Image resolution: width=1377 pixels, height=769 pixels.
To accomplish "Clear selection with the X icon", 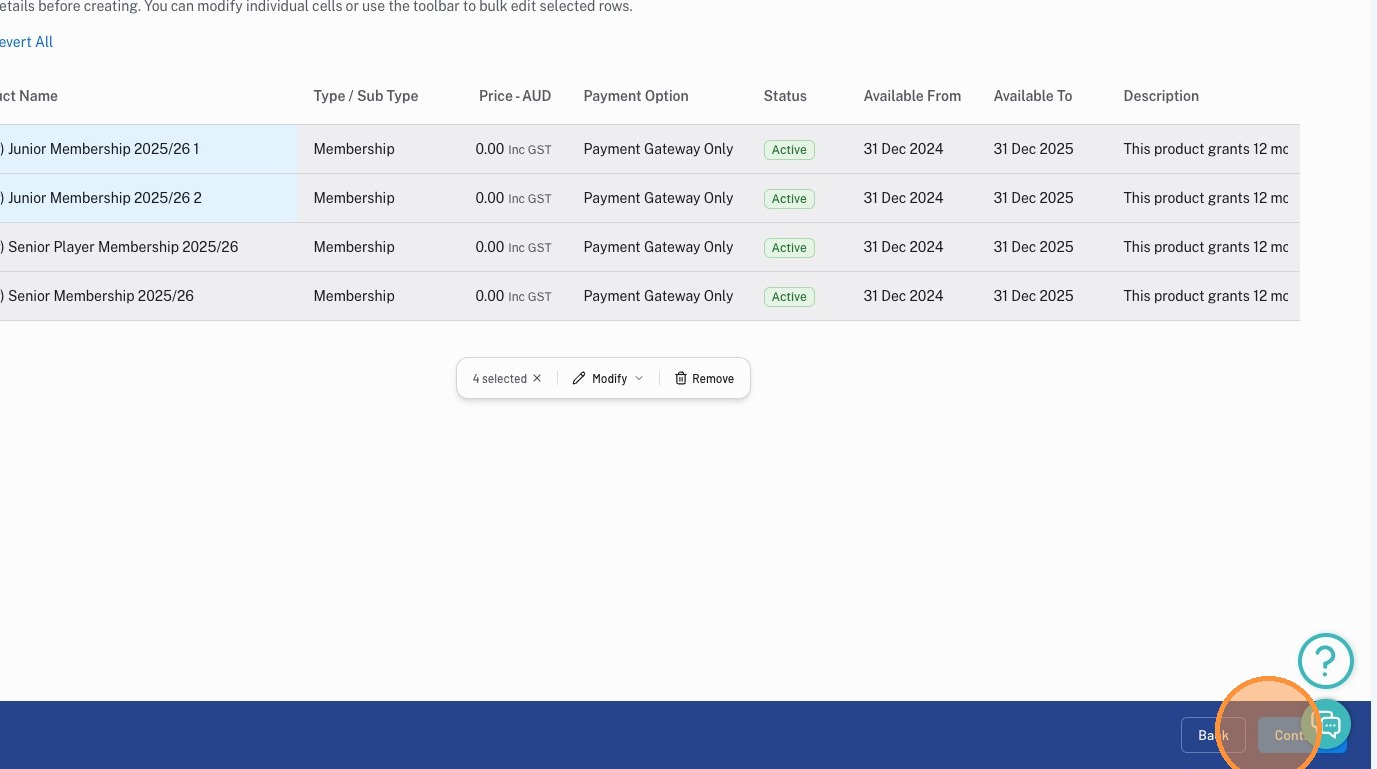I will 537,378.
